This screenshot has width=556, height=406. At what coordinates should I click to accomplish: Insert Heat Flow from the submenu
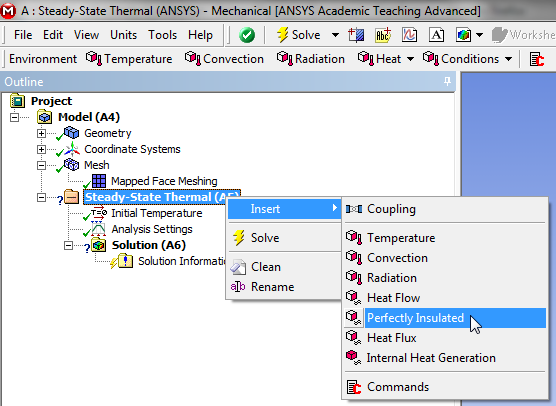pyautogui.click(x=445, y=298)
